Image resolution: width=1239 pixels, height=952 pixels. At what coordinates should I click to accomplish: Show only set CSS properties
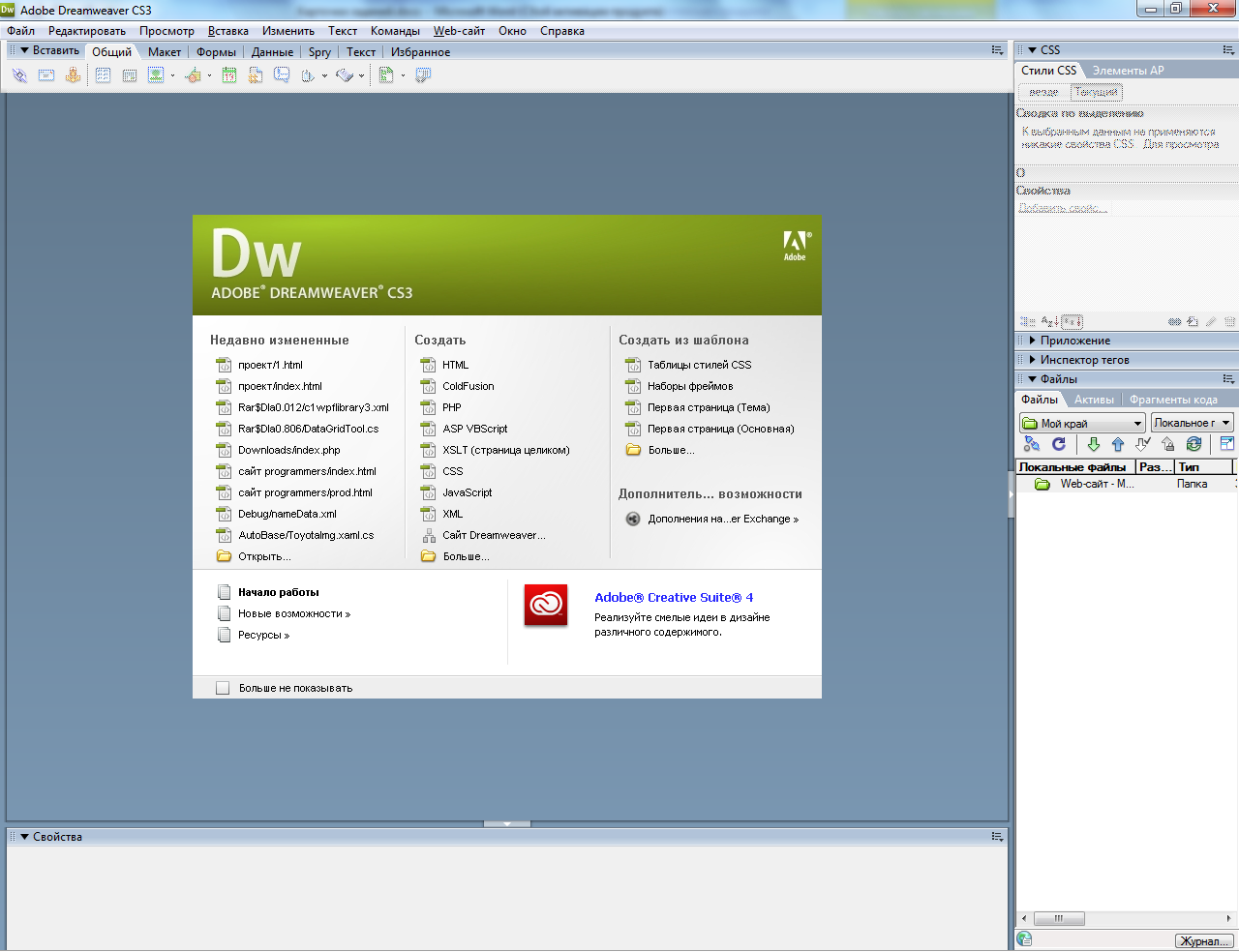click(1073, 322)
